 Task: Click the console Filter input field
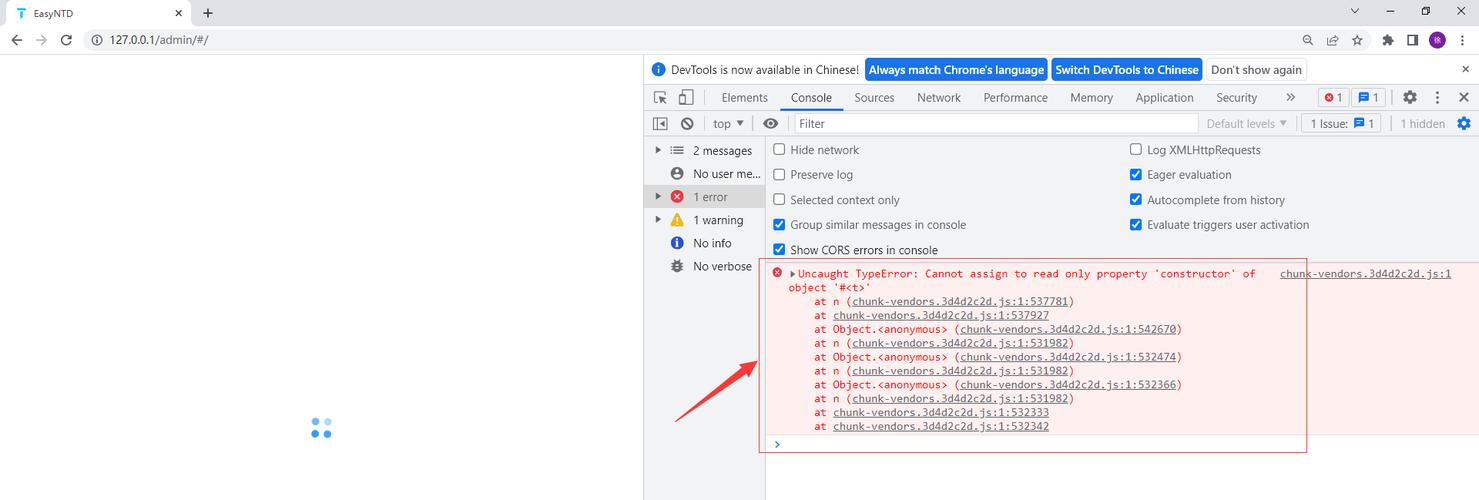995,124
